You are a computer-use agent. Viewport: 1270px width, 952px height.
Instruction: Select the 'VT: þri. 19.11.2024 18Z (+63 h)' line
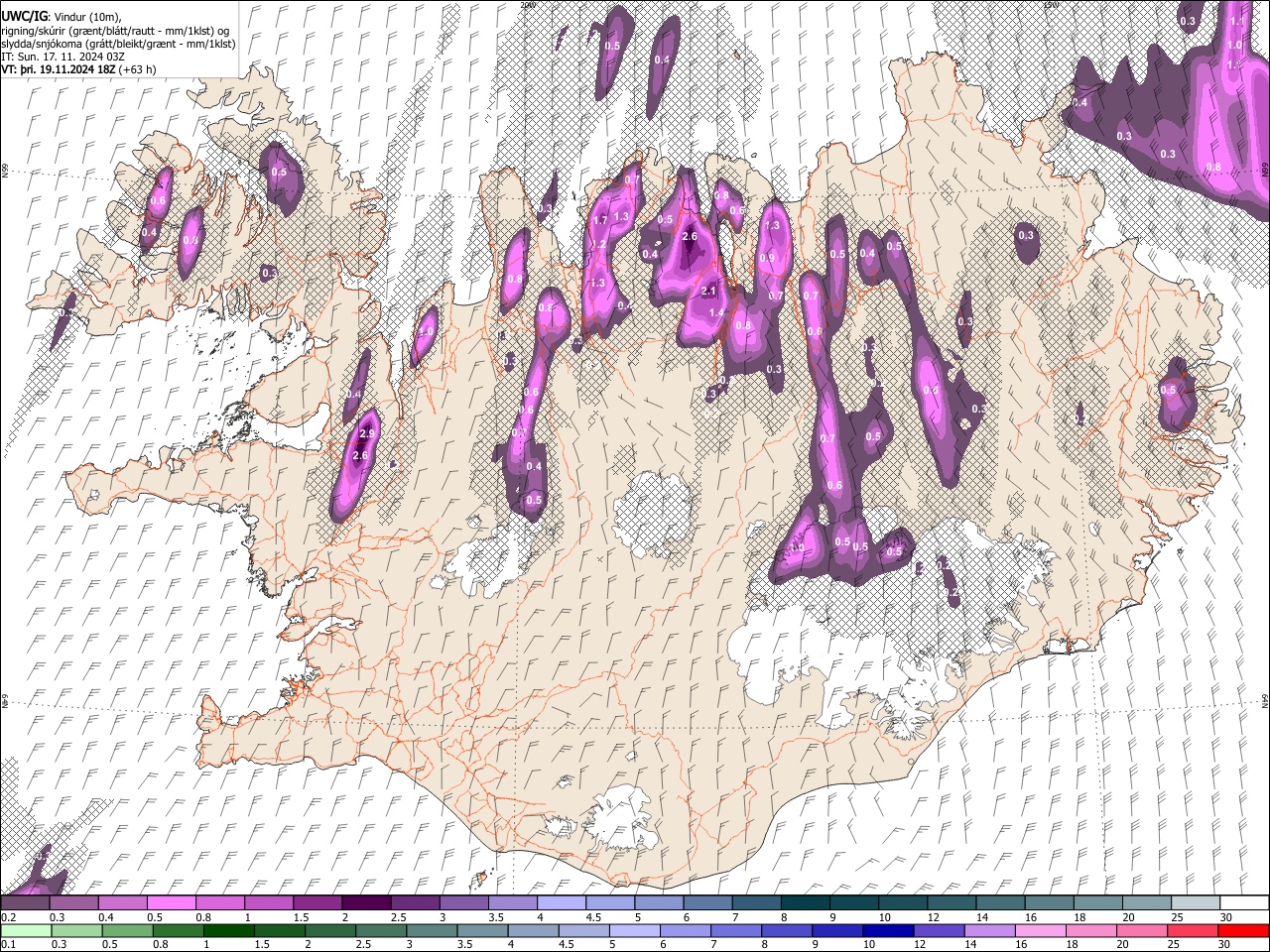78,69
